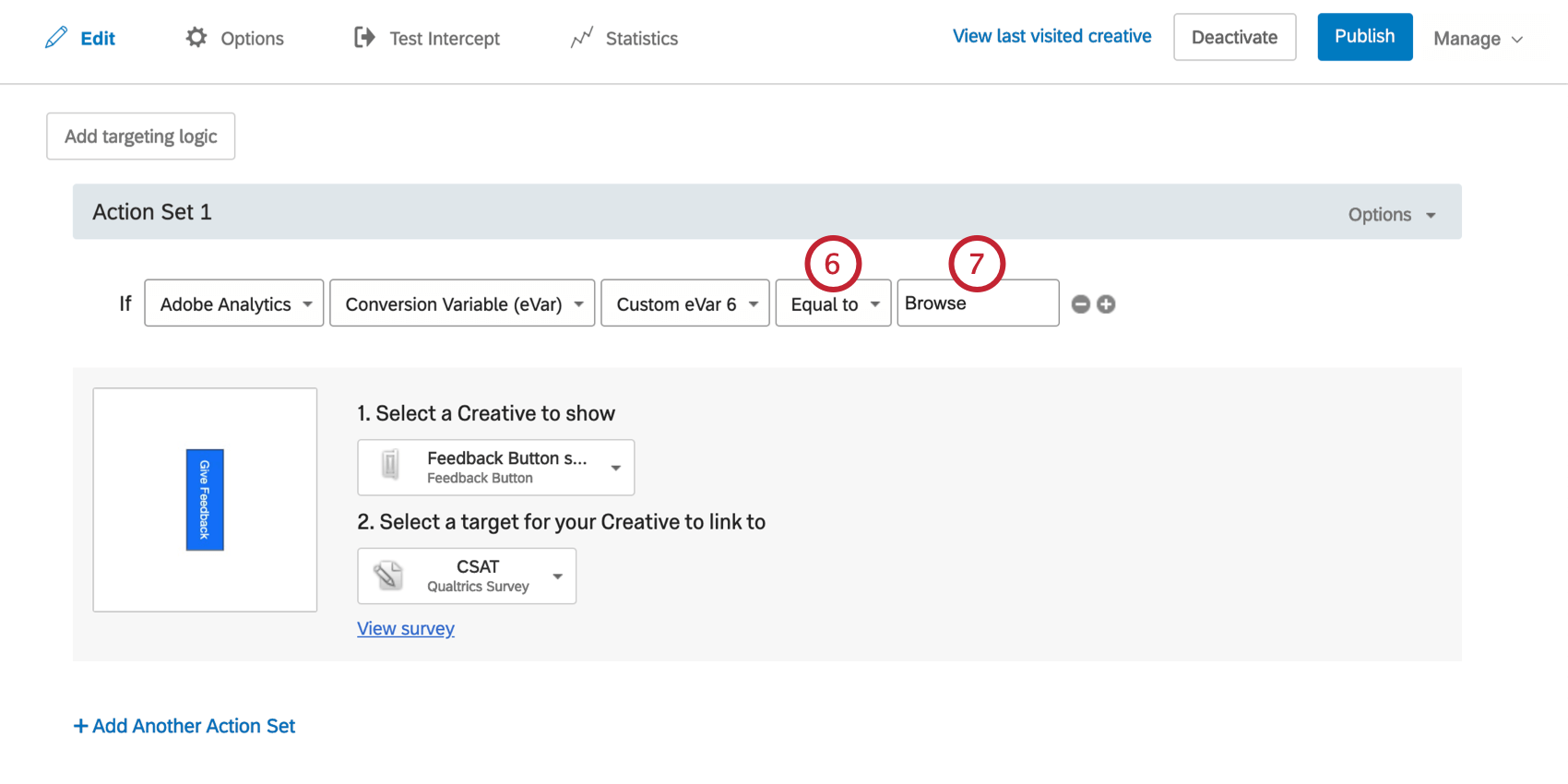Click the Give Feedback creative preview thumbnail
This screenshot has height=784, width=1568.
(205, 500)
